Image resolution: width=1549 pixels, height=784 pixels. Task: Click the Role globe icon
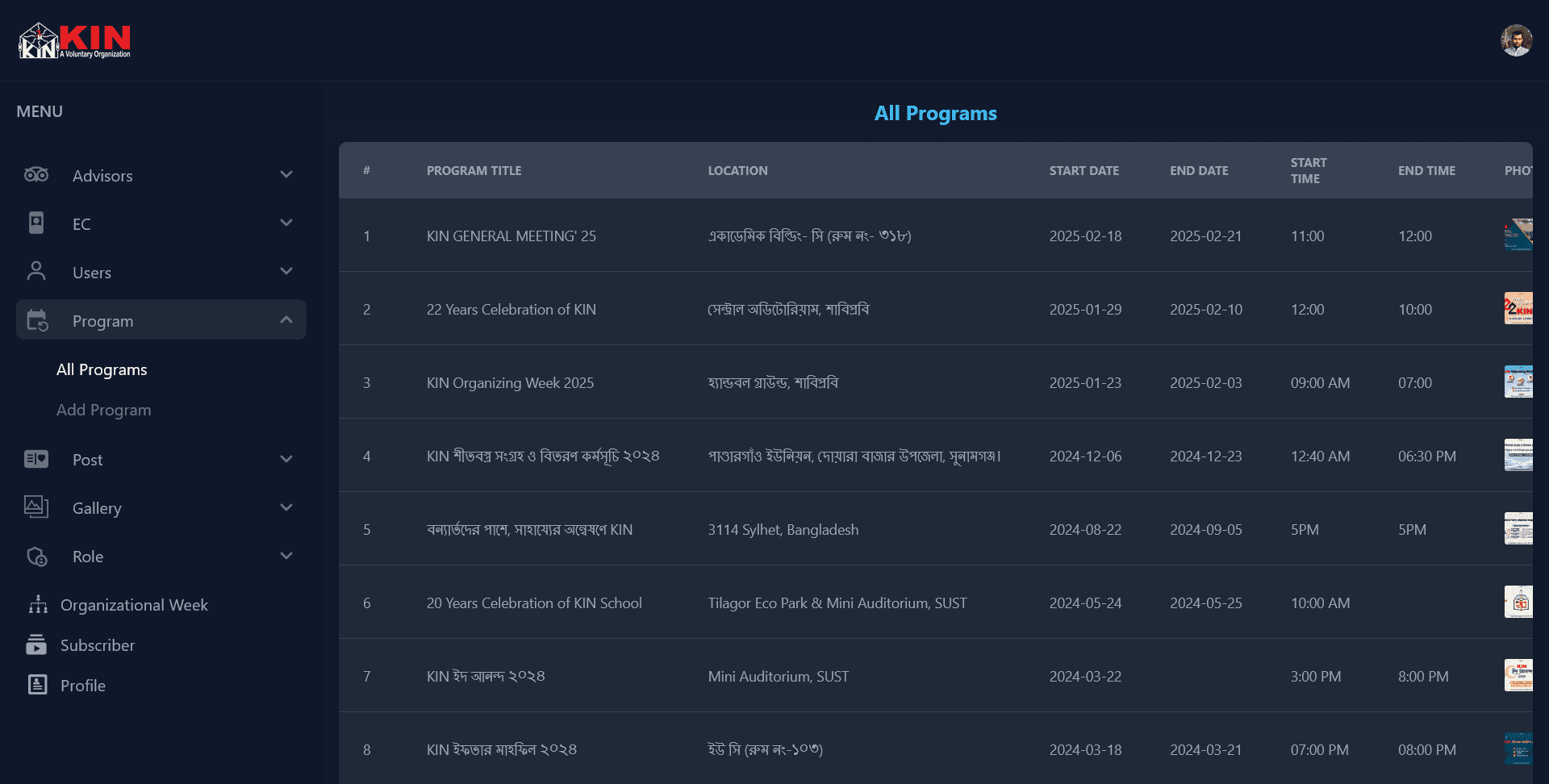tap(35, 556)
